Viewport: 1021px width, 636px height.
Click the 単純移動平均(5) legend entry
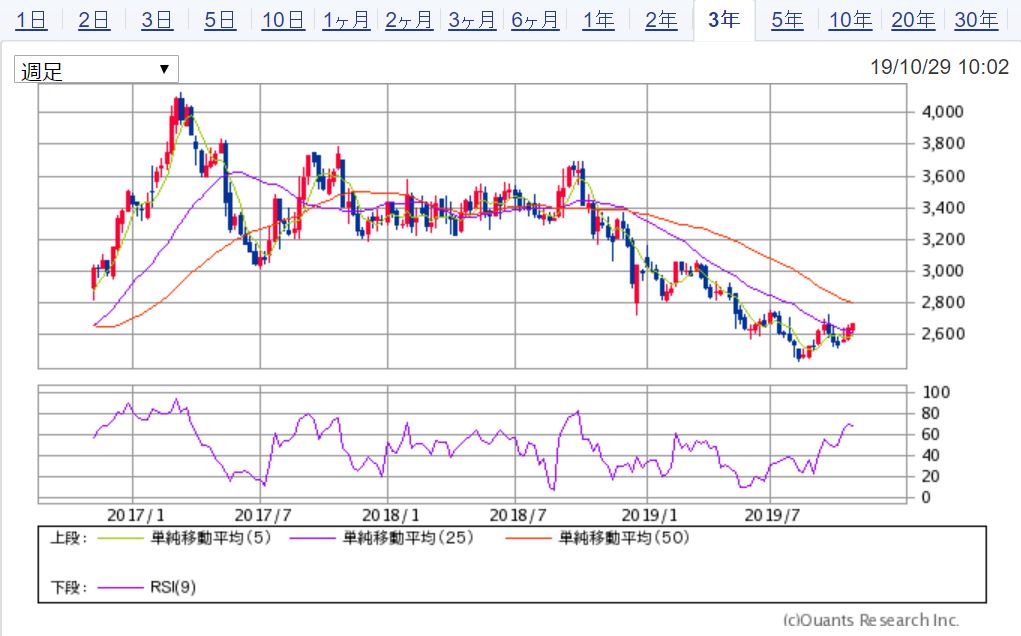(x=210, y=538)
